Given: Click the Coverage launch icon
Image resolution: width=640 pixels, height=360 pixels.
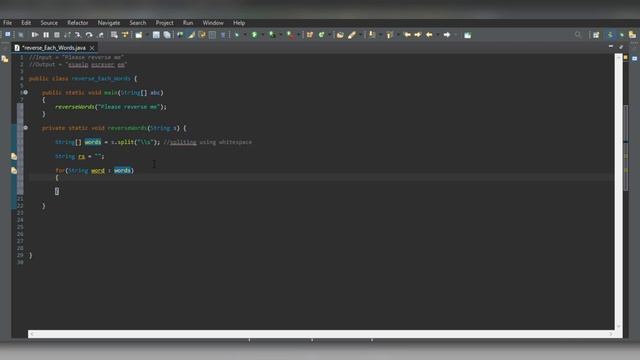Looking at the screenshot, I should click(x=272, y=35).
